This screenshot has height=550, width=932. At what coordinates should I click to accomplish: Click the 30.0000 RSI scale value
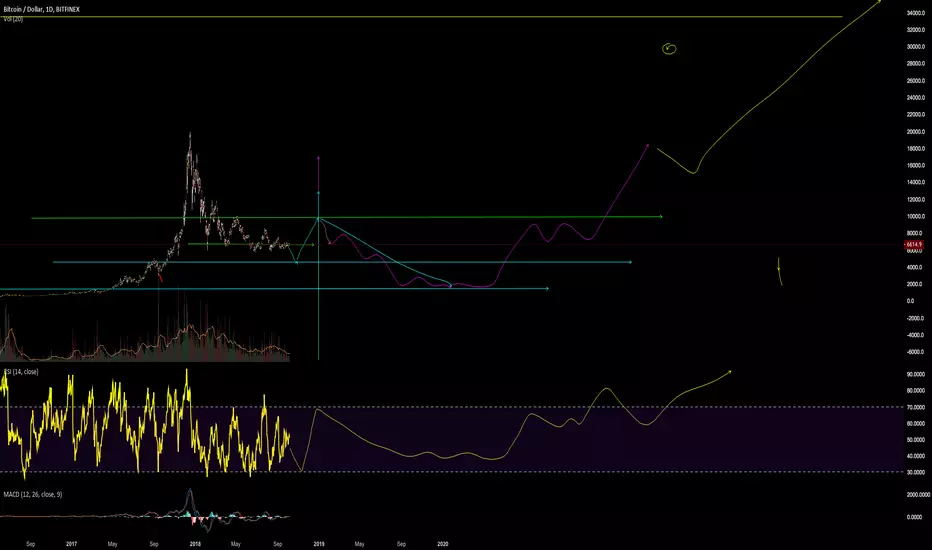916,473
